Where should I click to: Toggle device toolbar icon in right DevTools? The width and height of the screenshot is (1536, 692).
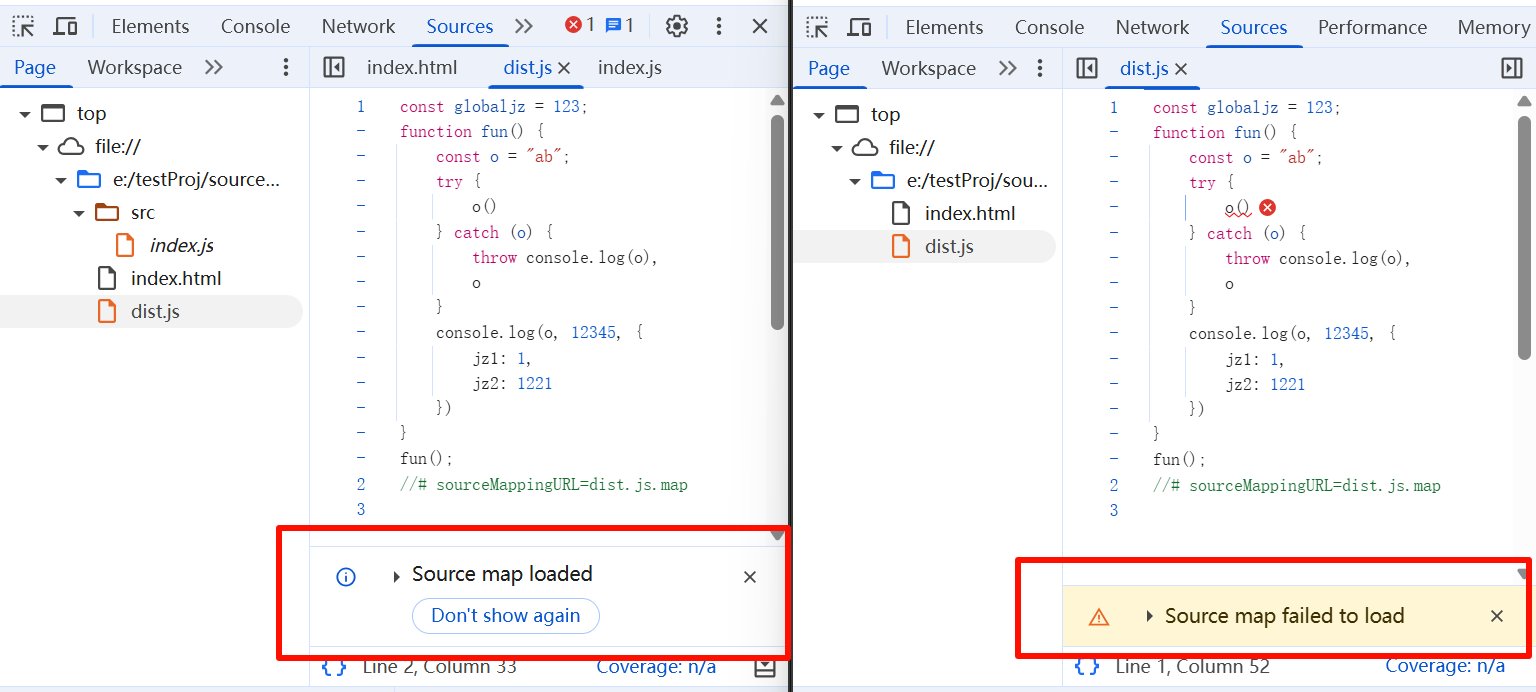860,27
